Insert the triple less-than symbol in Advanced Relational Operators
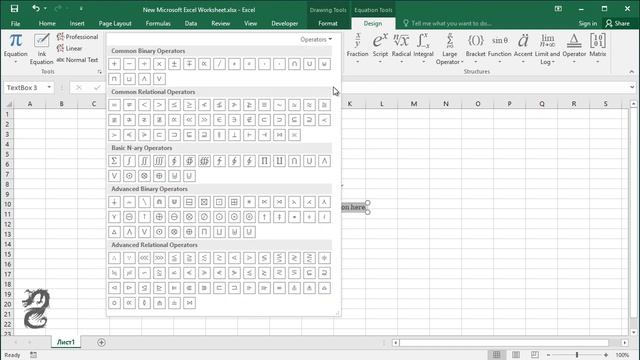This screenshot has width=640, height=360. (x=144, y=258)
